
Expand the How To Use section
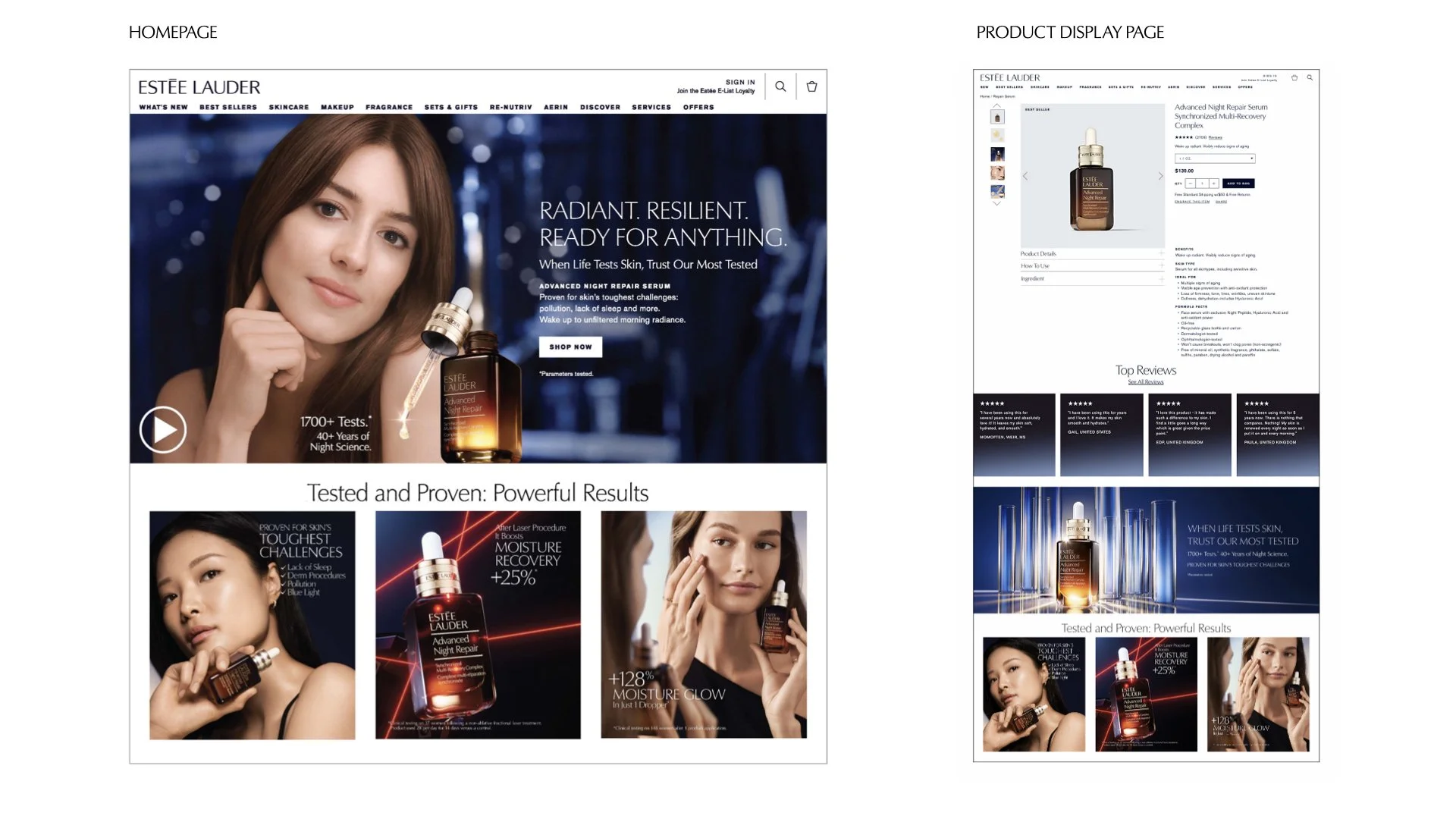tap(1092, 266)
